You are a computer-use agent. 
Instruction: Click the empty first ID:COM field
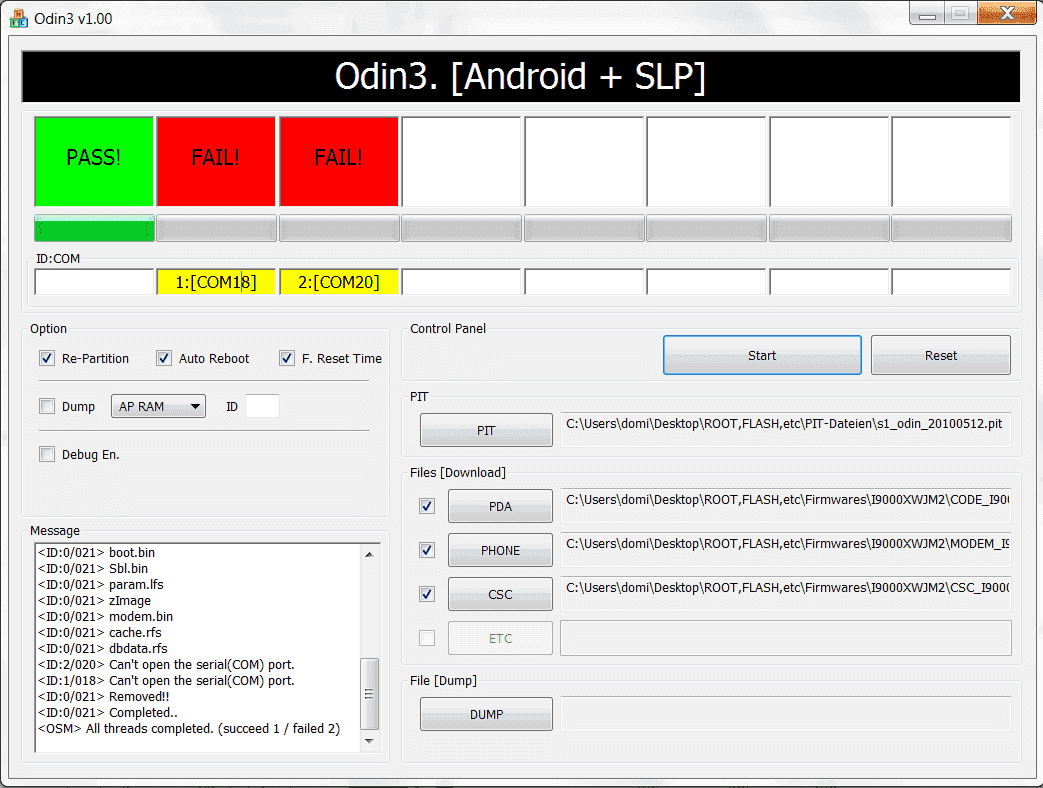(94, 282)
